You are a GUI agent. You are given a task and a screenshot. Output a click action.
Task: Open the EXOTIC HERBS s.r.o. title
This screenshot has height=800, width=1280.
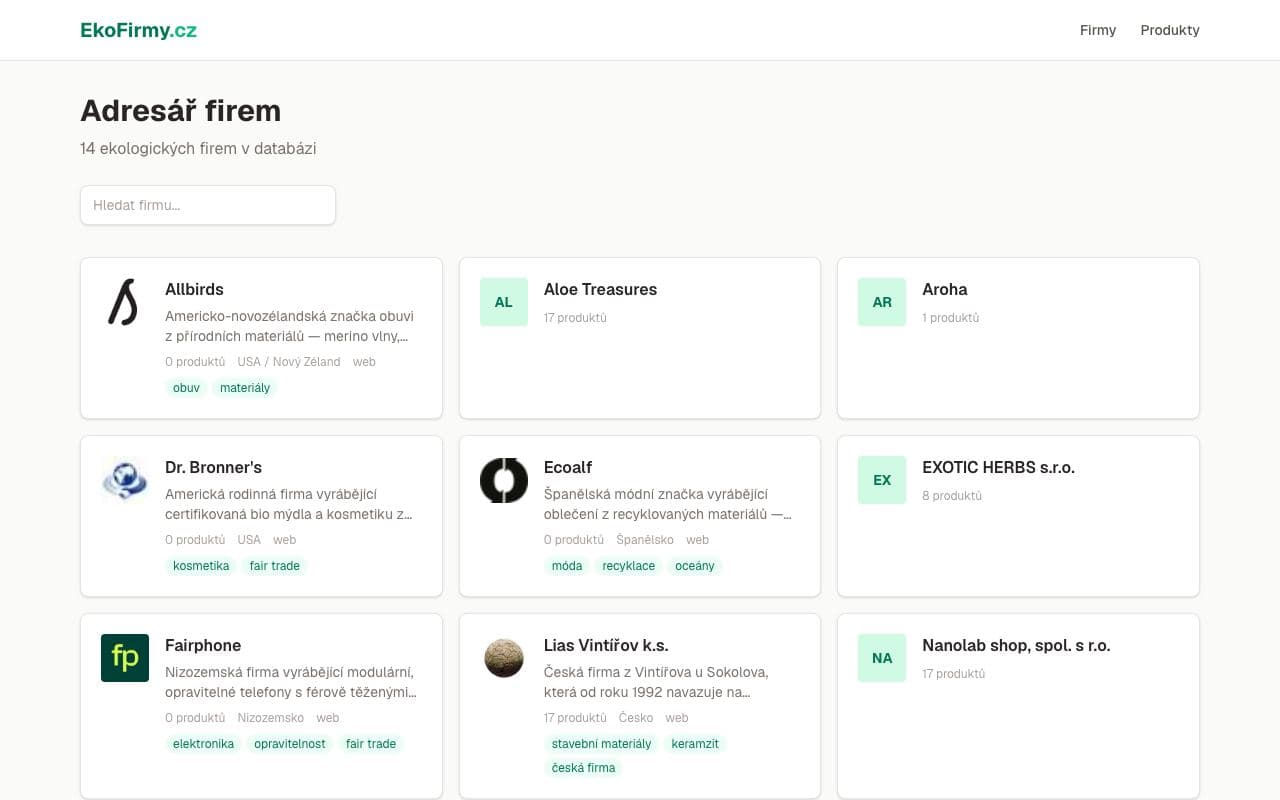coord(998,467)
